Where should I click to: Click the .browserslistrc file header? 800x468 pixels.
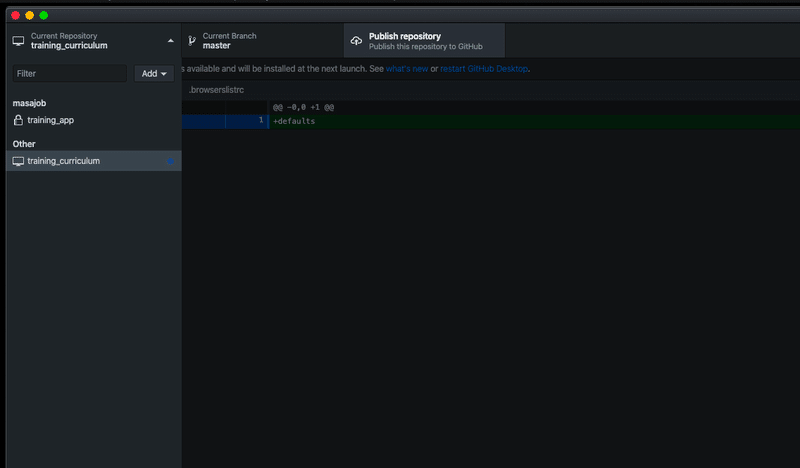tap(216, 90)
